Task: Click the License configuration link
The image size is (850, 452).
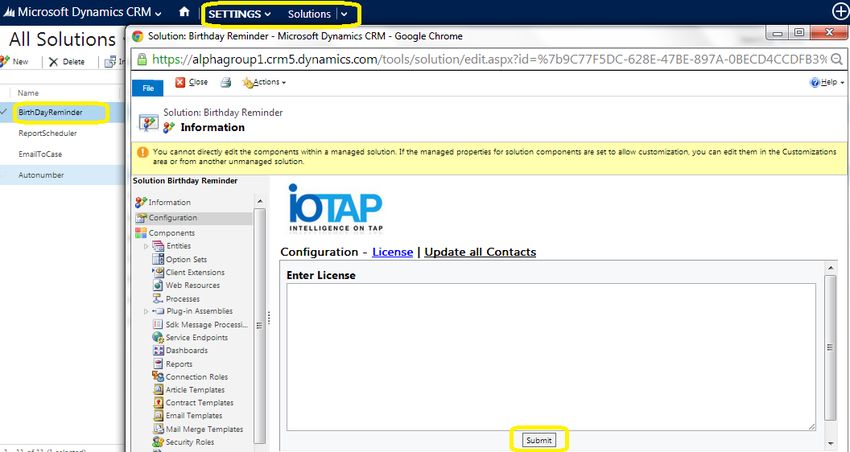Action: coord(392,252)
